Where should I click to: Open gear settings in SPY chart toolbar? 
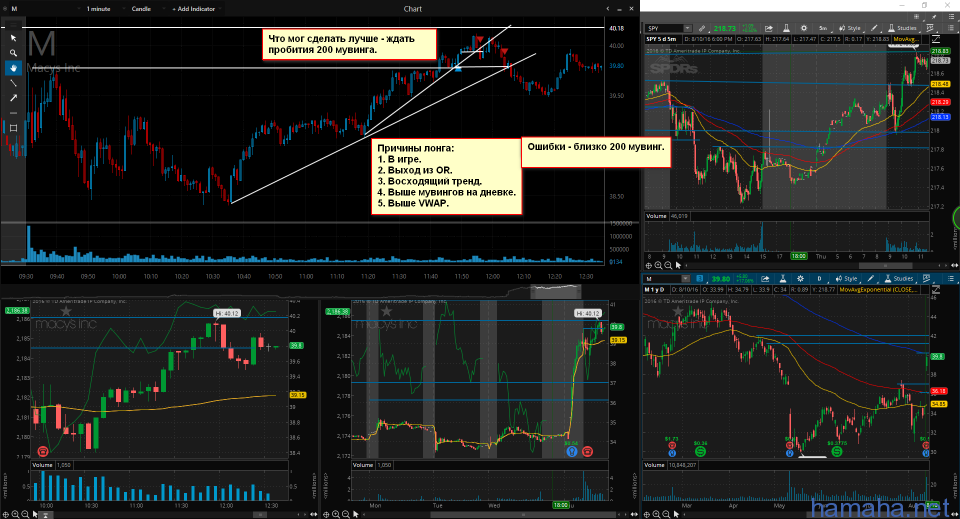[x=804, y=28]
